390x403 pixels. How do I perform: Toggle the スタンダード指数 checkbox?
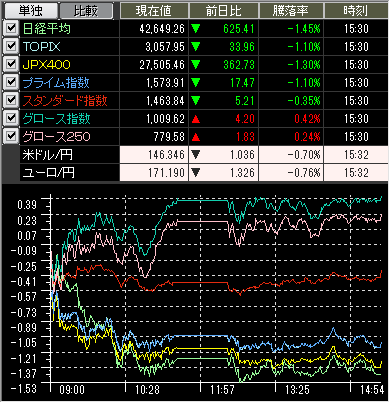pos(11,100)
